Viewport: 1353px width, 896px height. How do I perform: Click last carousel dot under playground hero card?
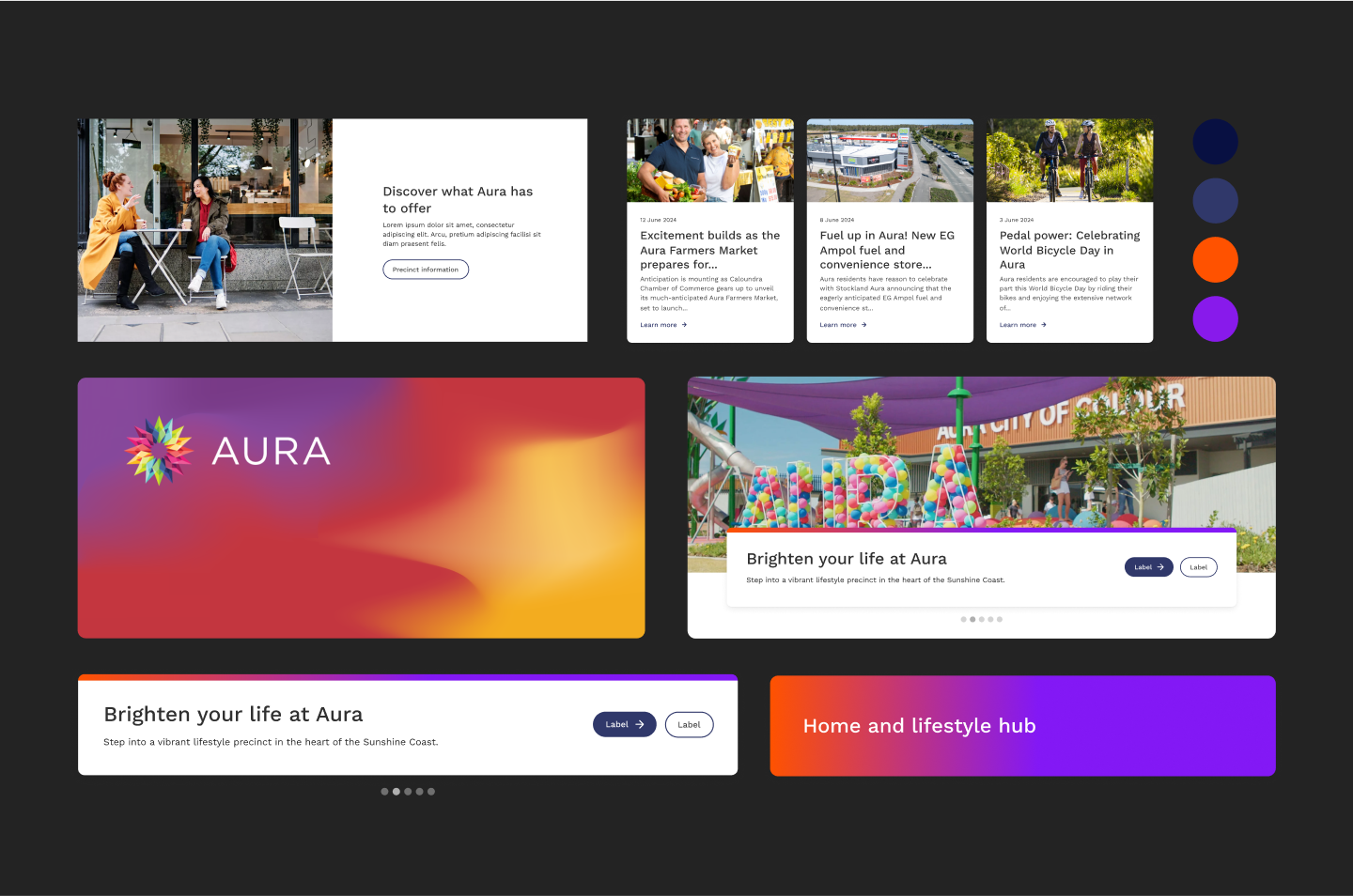(x=1000, y=620)
